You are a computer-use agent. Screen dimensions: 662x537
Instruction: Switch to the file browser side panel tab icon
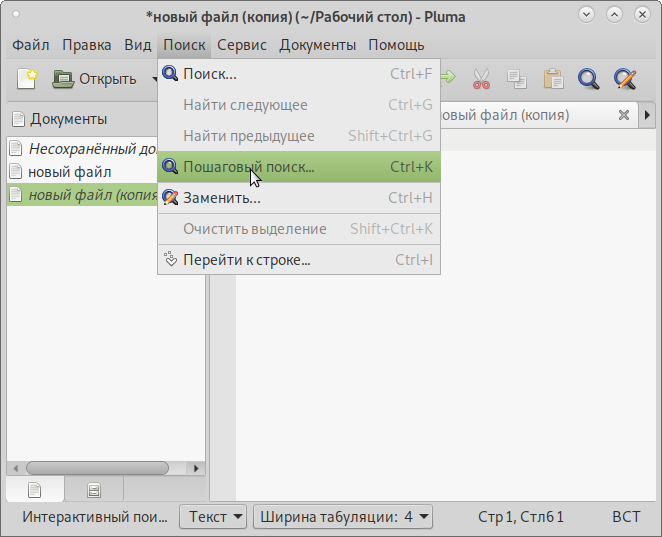(x=94, y=490)
